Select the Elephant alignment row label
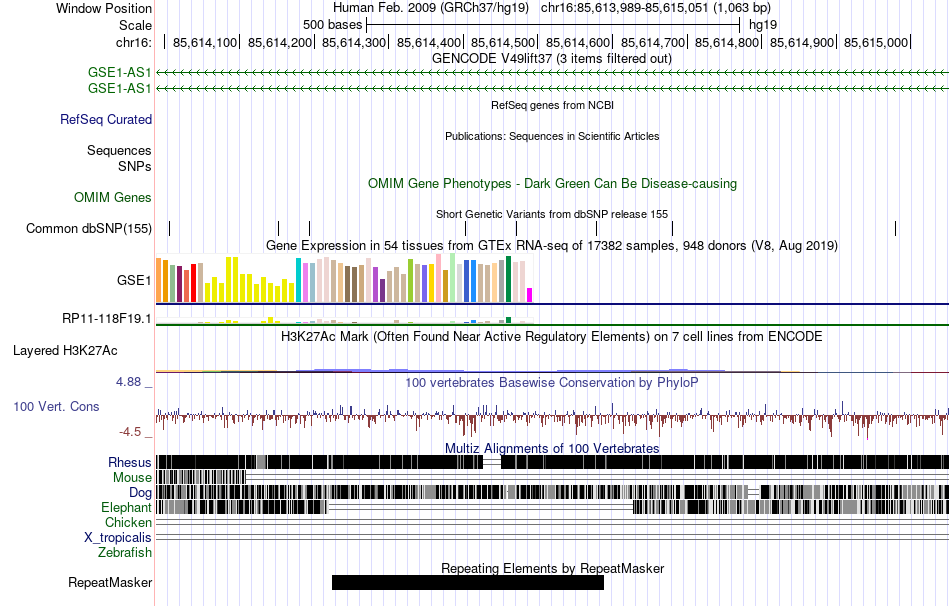This screenshot has width=950, height=606. tap(126, 507)
